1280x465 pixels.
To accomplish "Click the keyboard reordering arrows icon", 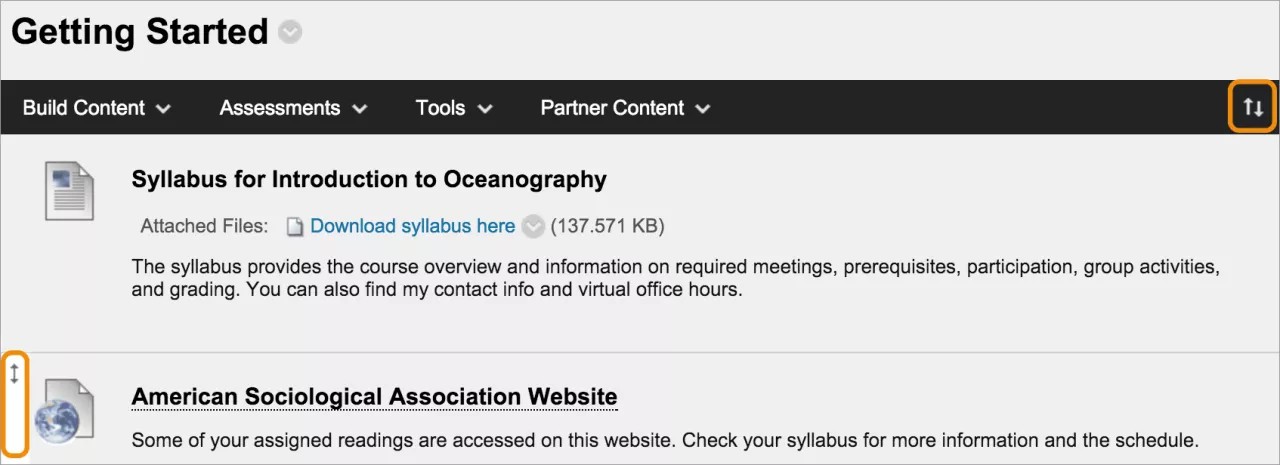I will [x=1253, y=107].
